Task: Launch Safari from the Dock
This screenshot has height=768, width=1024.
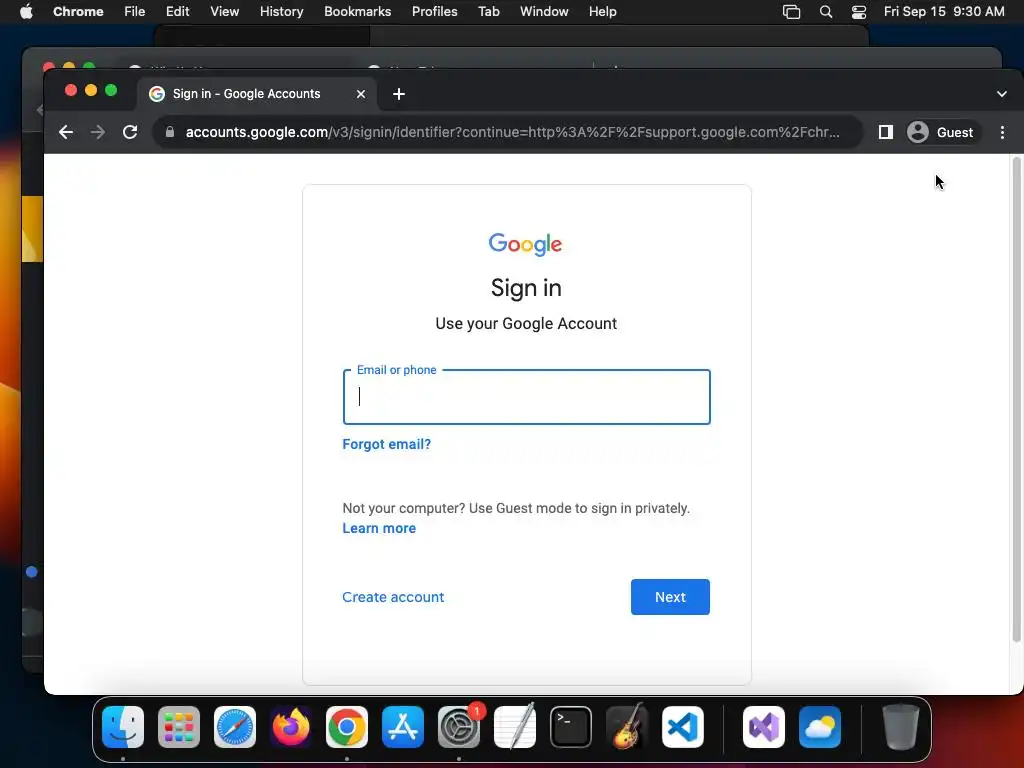Action: 234,727
